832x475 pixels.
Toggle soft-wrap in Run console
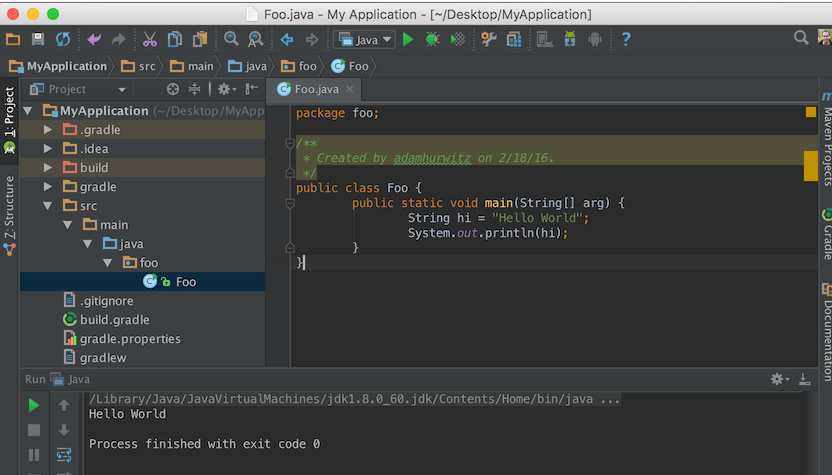tap(64, 455)
